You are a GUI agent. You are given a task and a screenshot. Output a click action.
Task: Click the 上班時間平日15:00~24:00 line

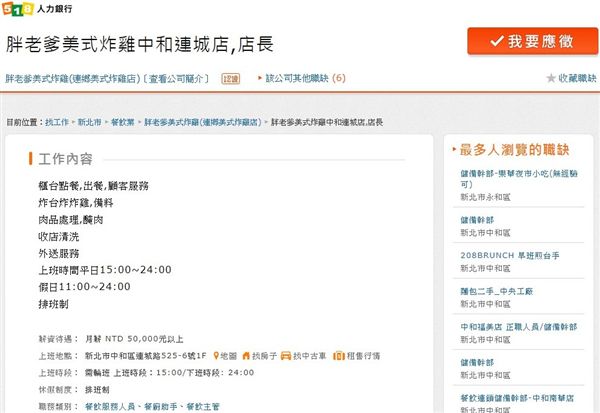click(105, 270)
